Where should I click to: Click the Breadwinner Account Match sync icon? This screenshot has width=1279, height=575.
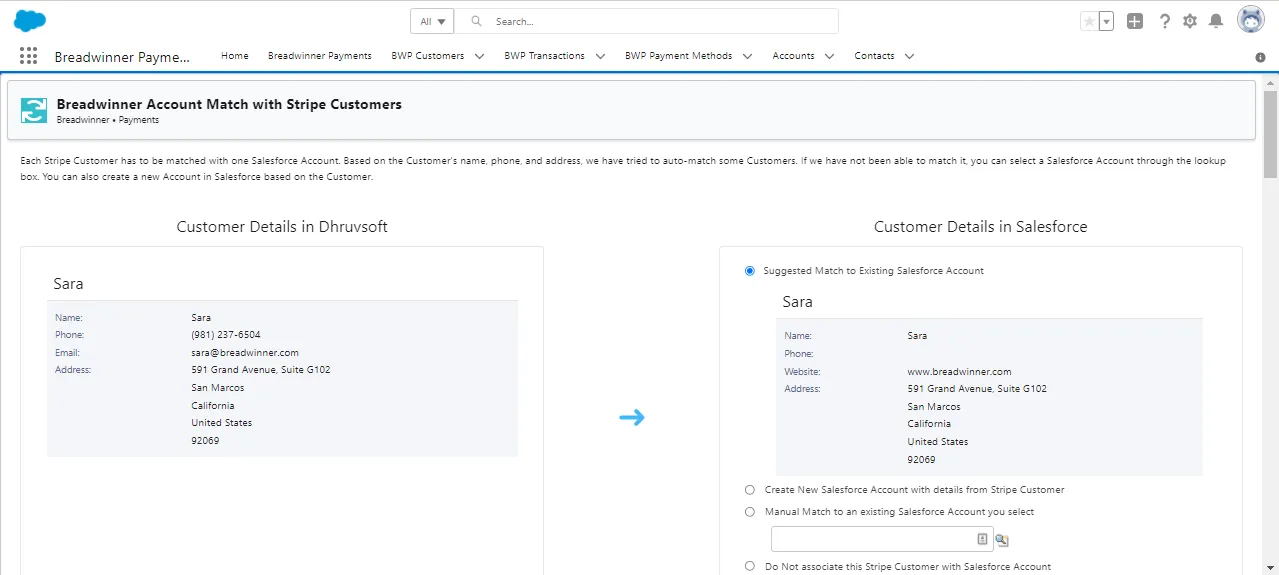34,110
